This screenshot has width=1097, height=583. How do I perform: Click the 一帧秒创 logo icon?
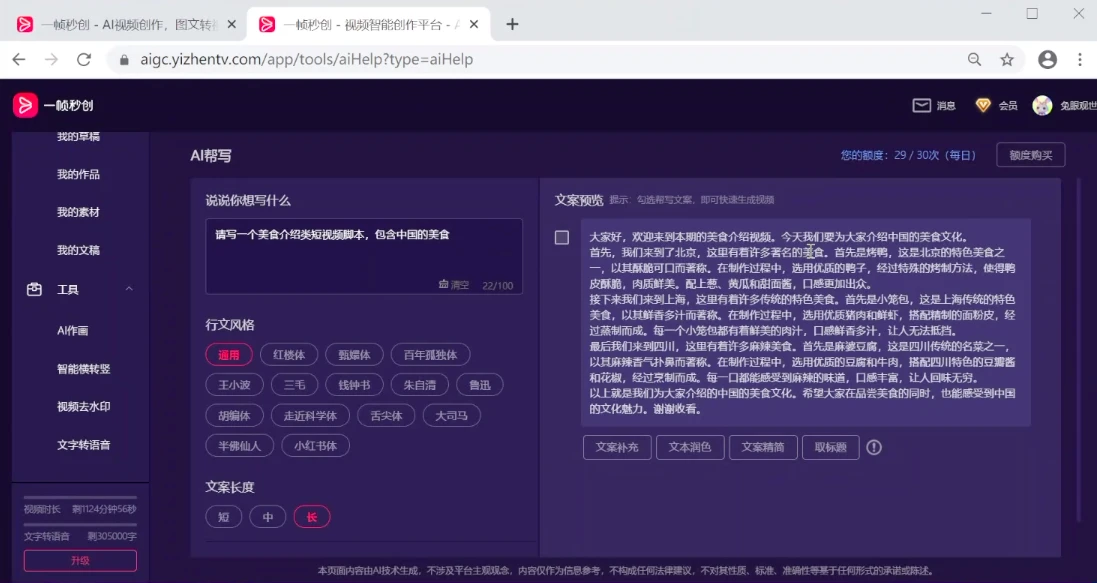pos(25,105)
